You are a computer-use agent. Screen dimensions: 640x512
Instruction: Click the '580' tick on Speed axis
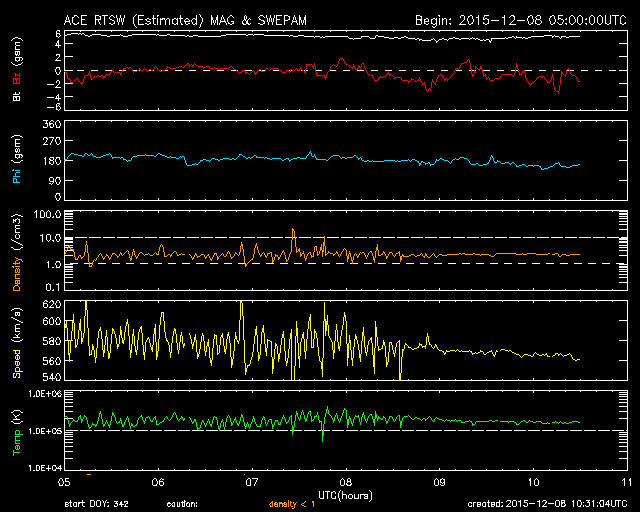coord(52,341)
